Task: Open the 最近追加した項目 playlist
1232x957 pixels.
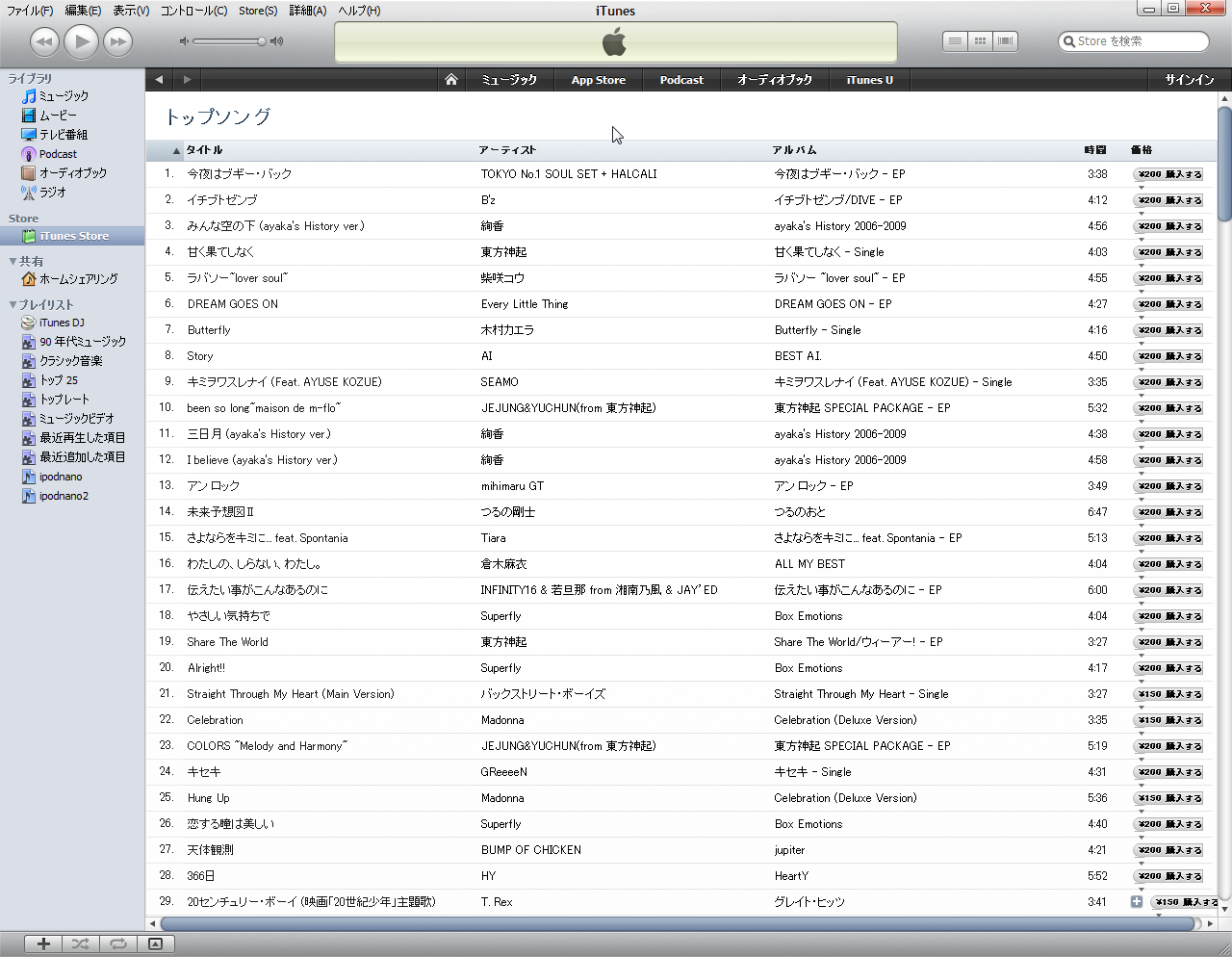Action: (x=82, y=457)
